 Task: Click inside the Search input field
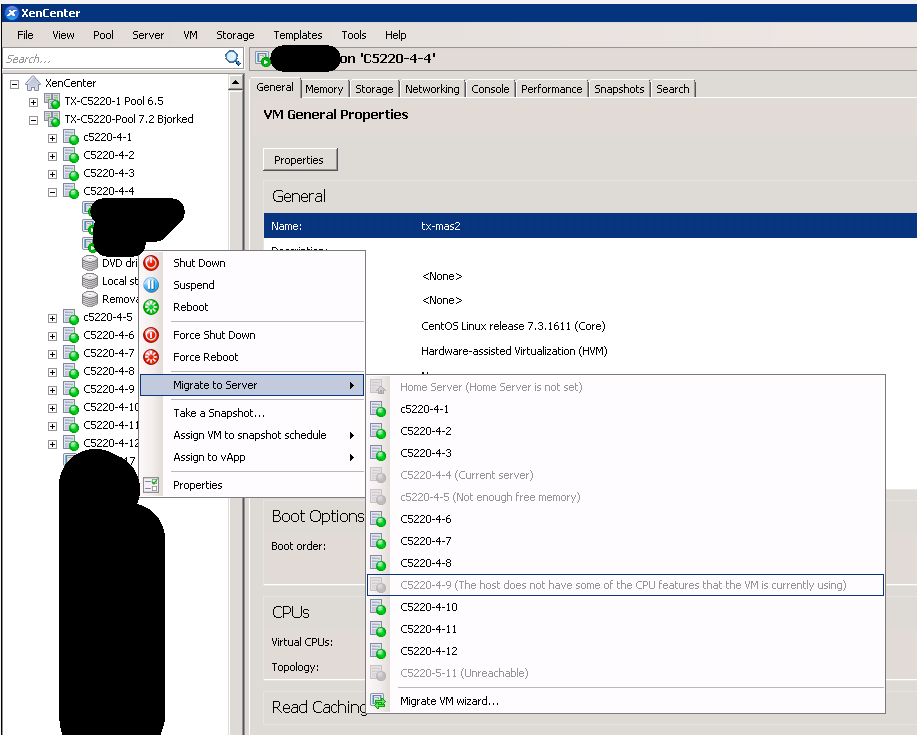pos(112,59)
